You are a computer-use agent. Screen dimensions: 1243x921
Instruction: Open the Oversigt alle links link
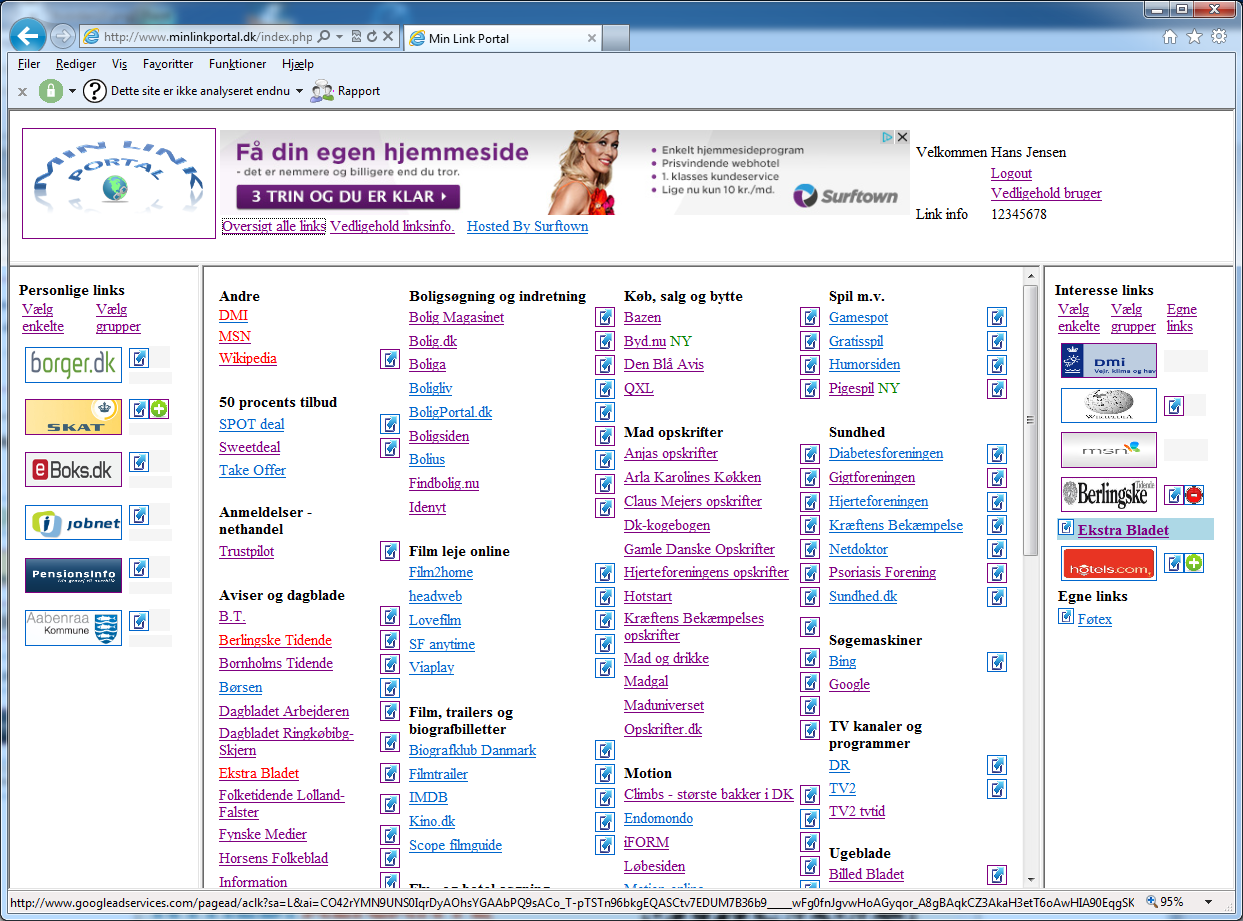click(x=274, y=226)
